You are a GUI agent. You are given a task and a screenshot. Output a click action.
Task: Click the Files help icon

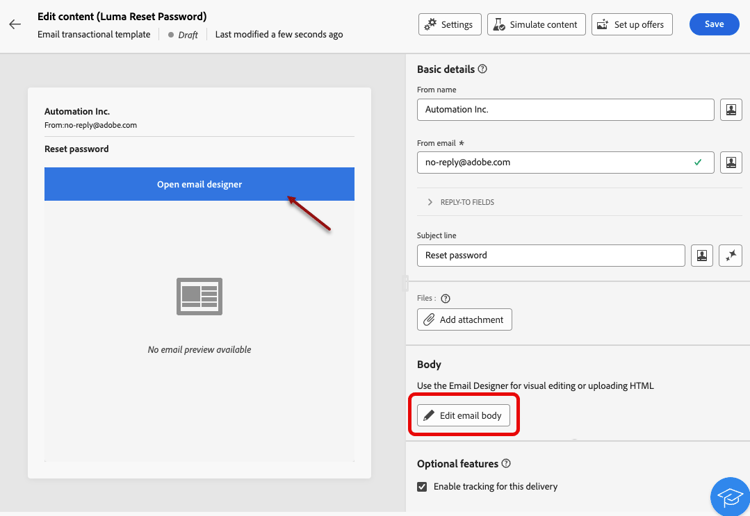(446, 298)
